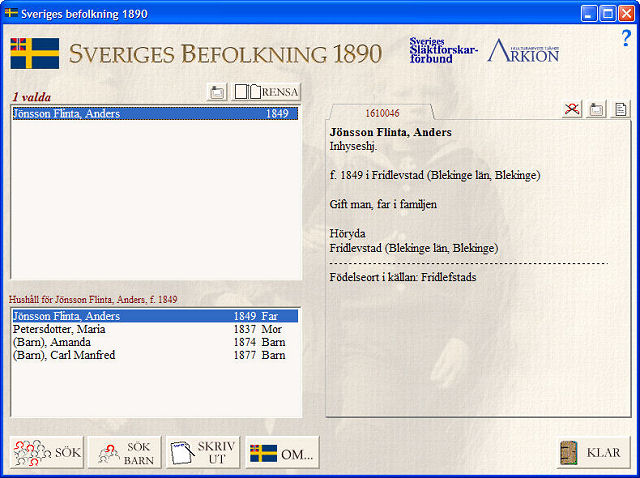Finish with the KLAR button

(x=593, y=452)
